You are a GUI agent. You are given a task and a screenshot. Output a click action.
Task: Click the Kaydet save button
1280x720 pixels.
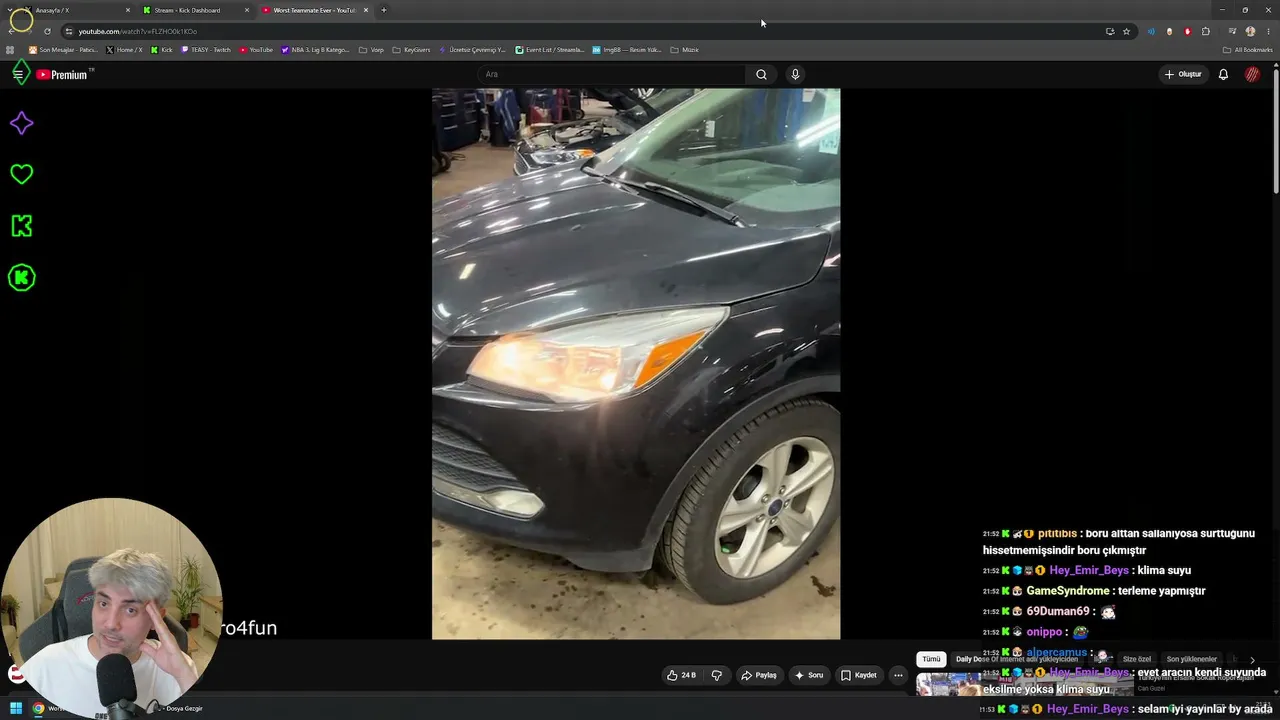tap(858, 675)
